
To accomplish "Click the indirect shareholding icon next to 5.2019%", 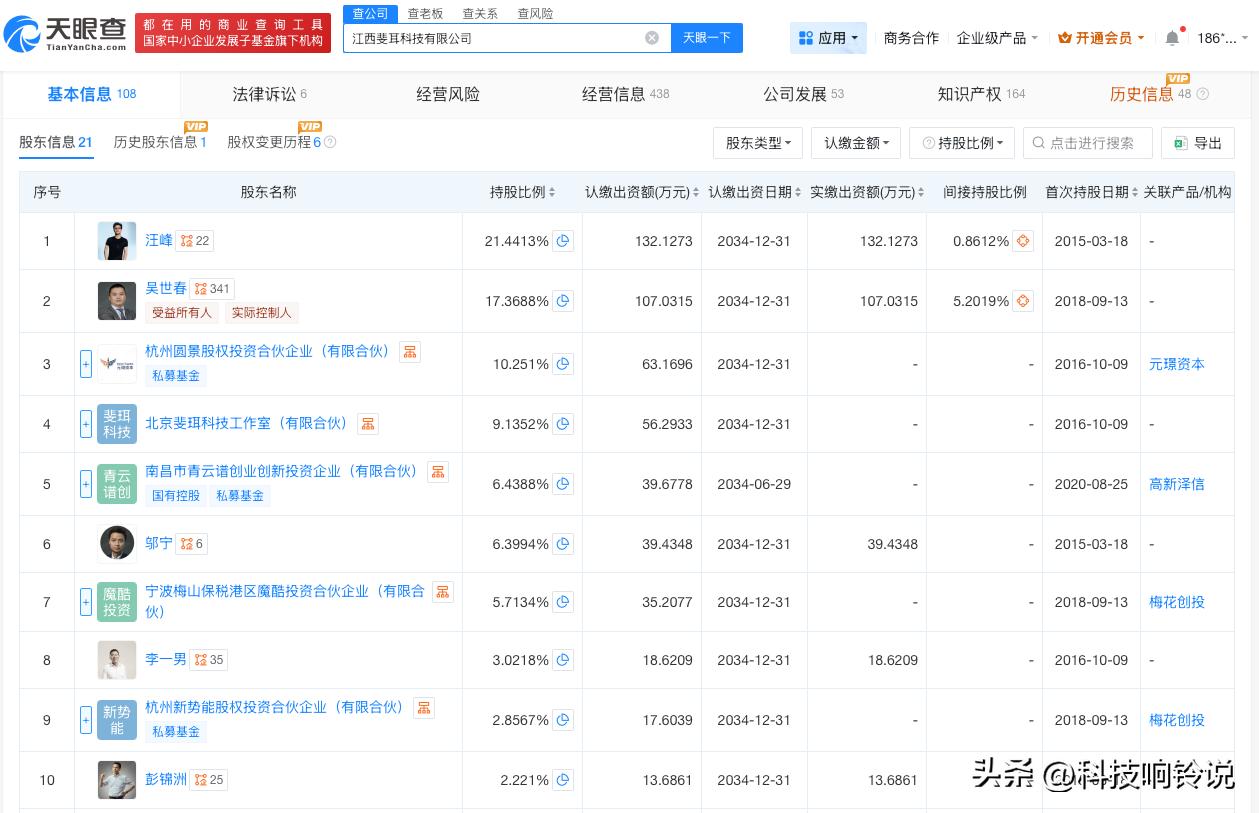I will coord(1022,300).
